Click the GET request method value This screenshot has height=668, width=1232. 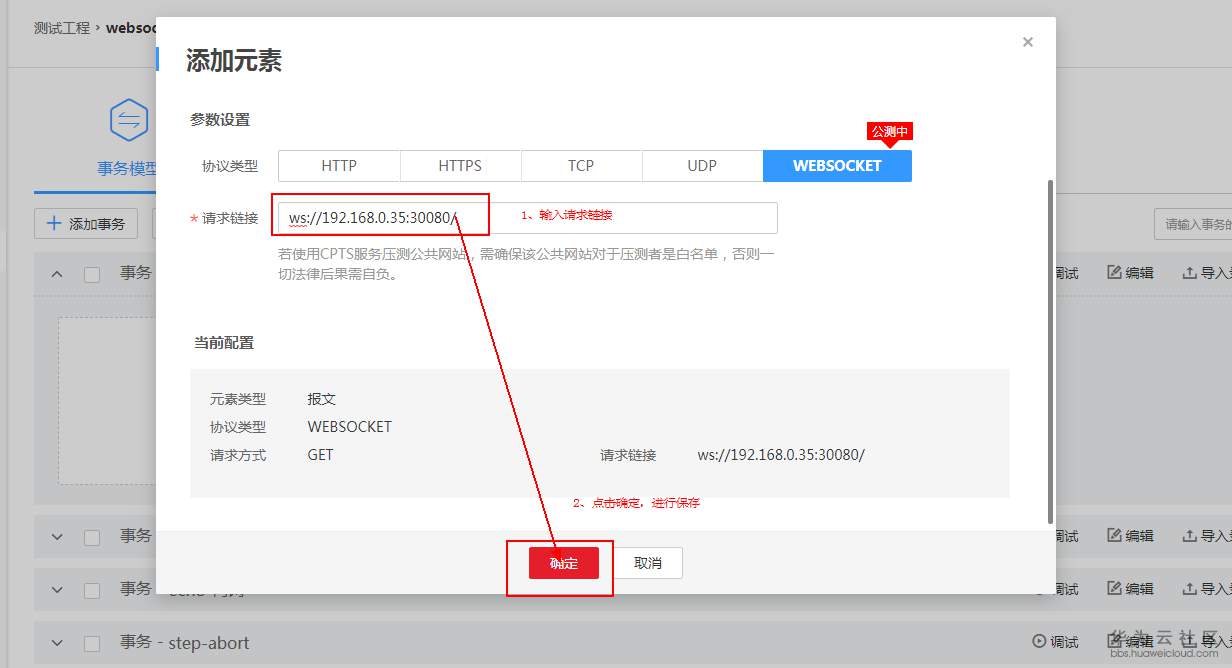(x=320, y=454)
